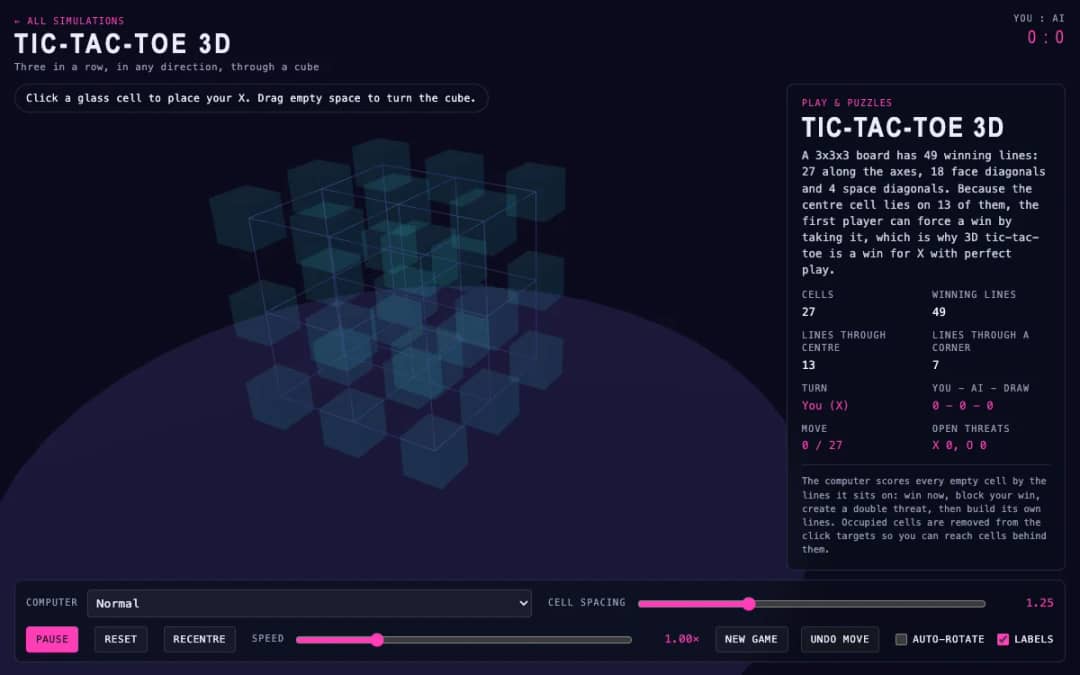Click the Speed slider handle

click(x=377, y=640)
